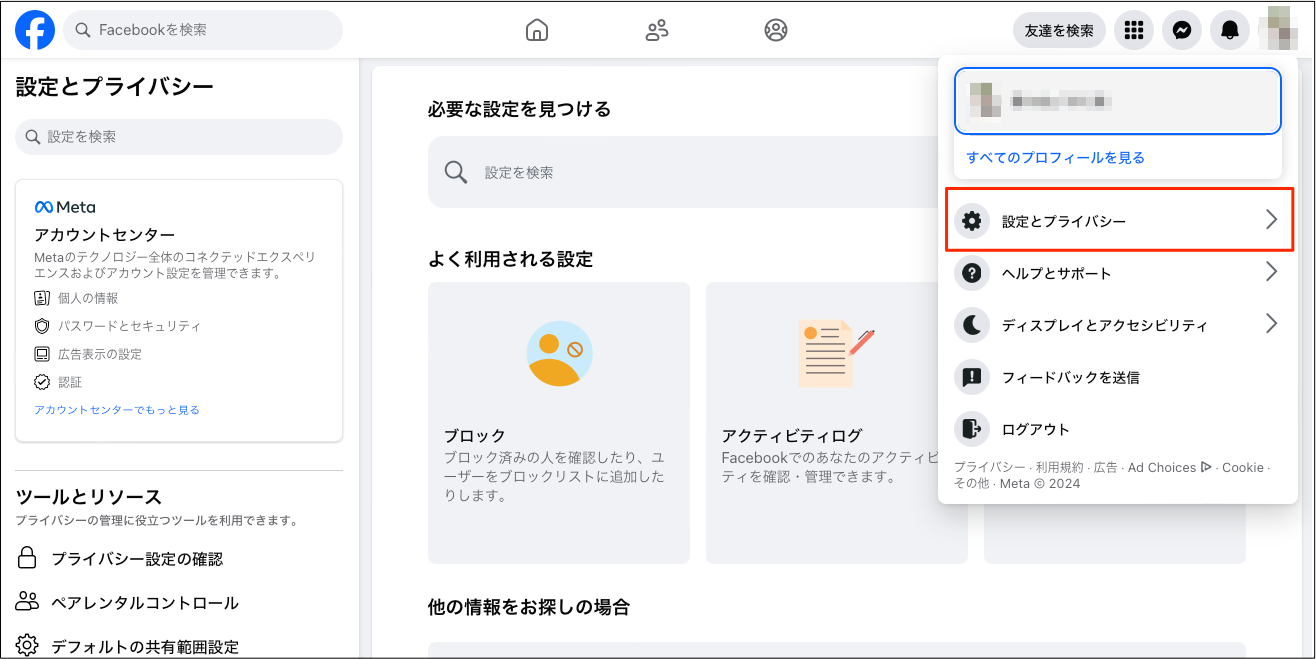Click the checkmark badge icon beside 認証
This screenshot has height=659, width=1316.
coord(42,382)
